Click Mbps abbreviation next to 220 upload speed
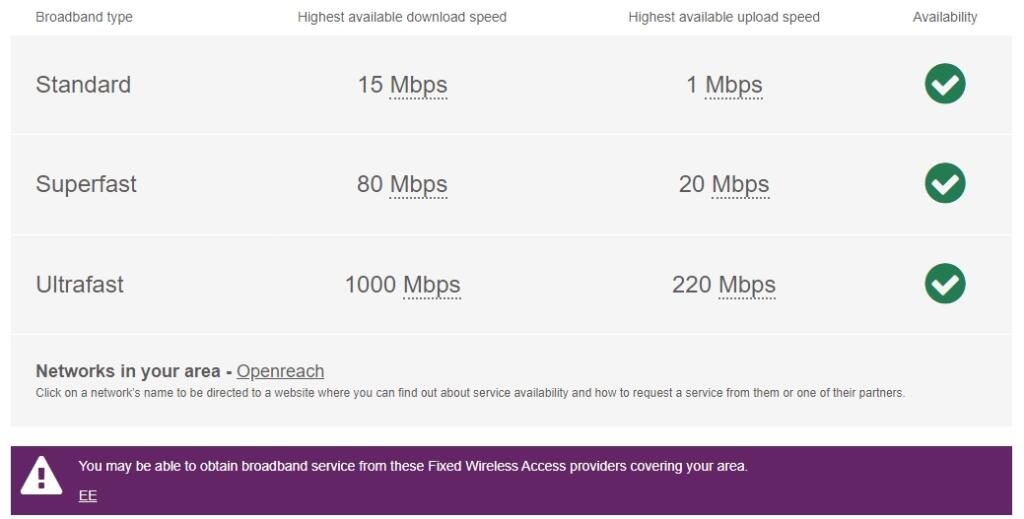Image resolution: width=1024 pixels, height=519 pixels. pos(747,285)
